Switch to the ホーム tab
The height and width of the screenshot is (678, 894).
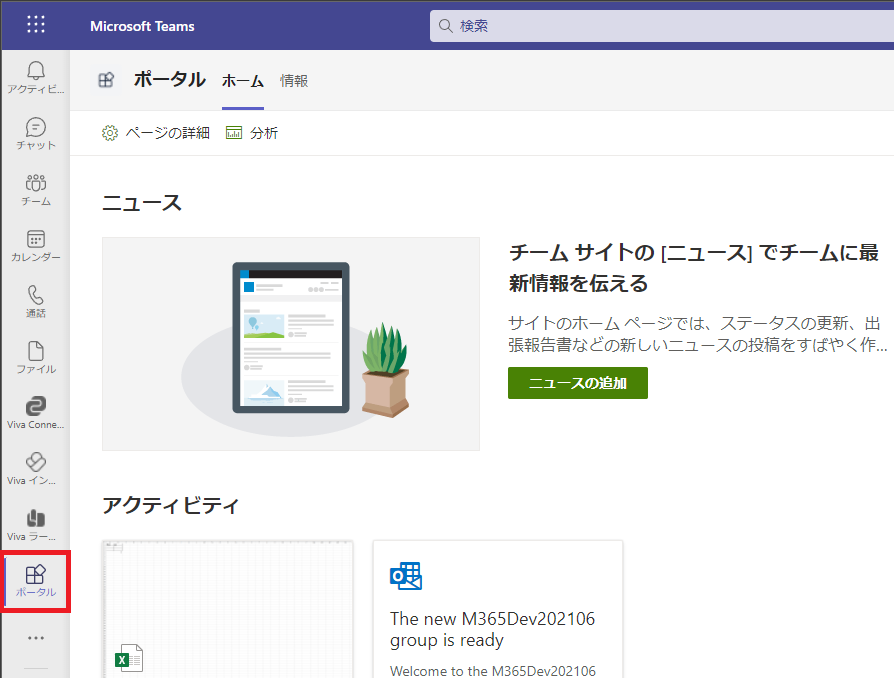click(242, 81)
